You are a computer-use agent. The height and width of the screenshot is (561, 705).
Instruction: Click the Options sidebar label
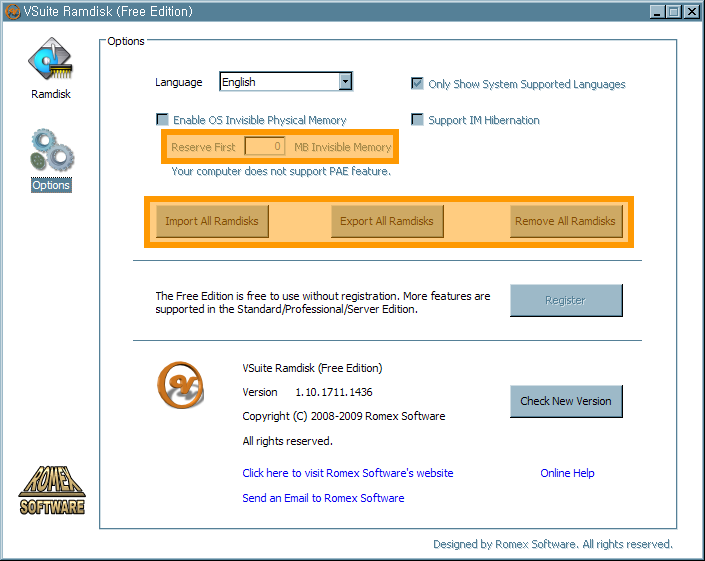(51, 185)
